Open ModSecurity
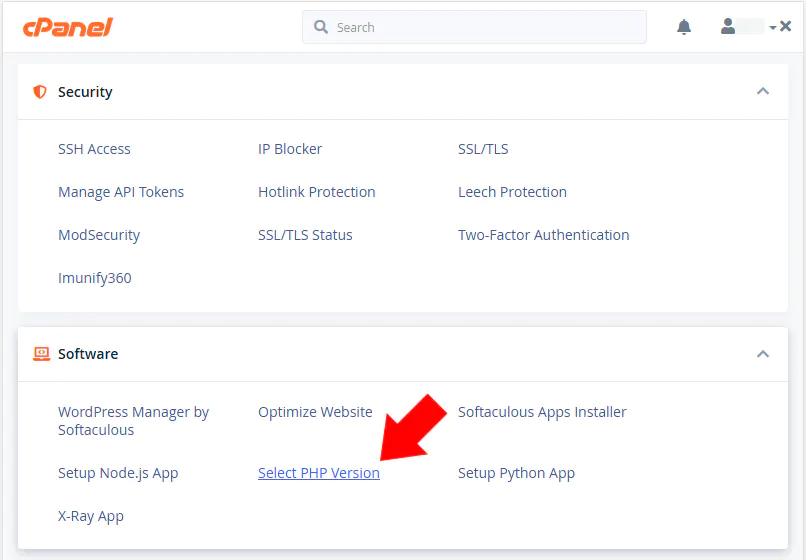The width and height of the screenshot is (806, 560). pos(99,236)
